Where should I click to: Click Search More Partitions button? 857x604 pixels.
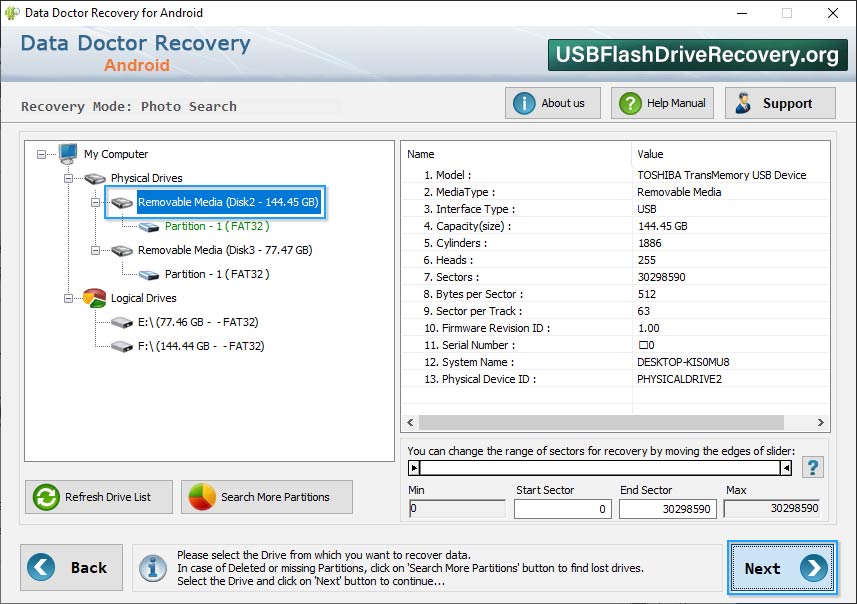click(x=267, y=497)
